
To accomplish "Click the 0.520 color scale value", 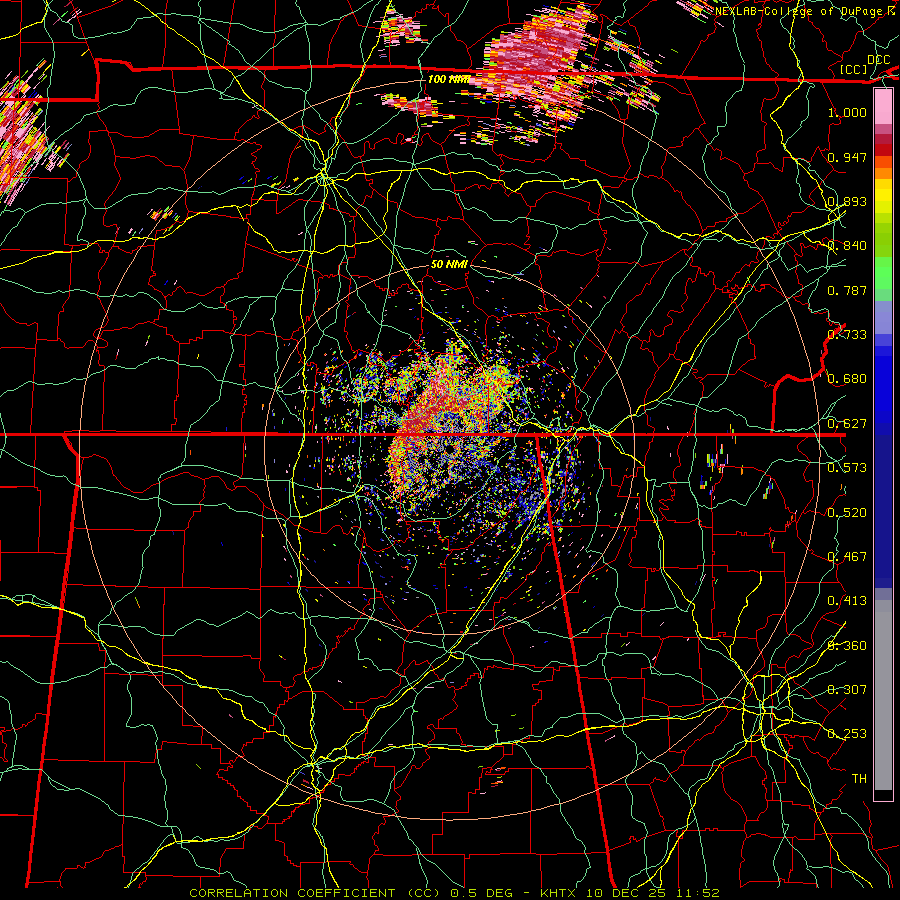I will [847, 513].
